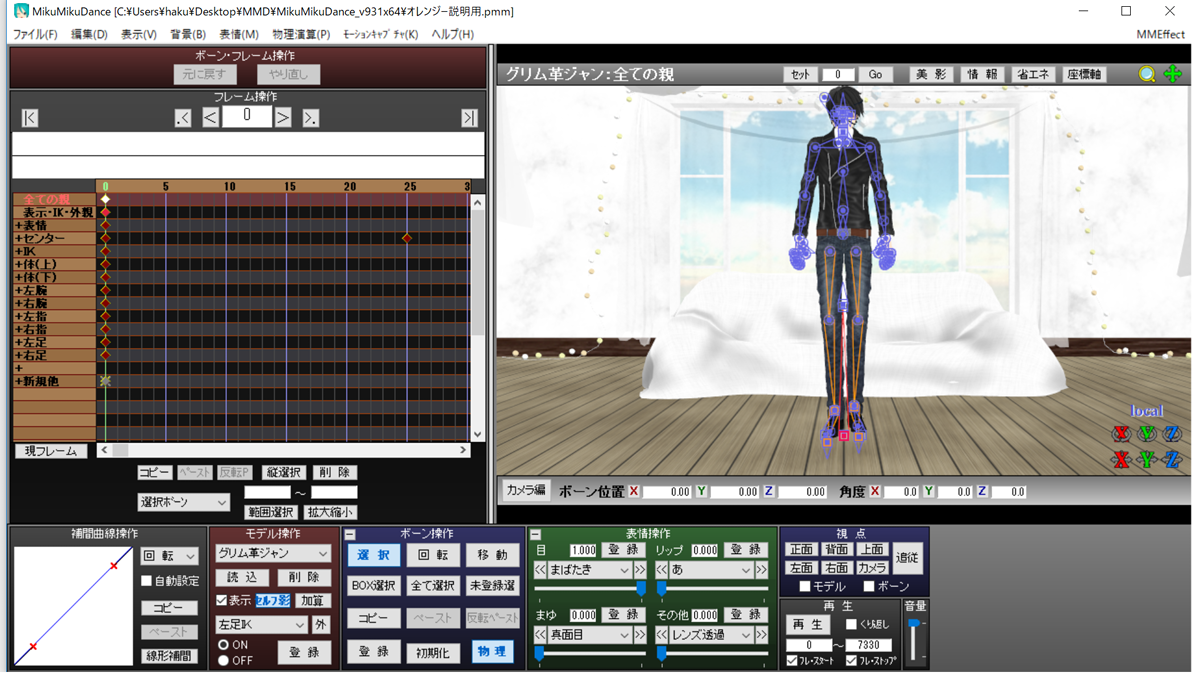Open the 背景(B) menu
The image size is (1192, 673).
188,34
